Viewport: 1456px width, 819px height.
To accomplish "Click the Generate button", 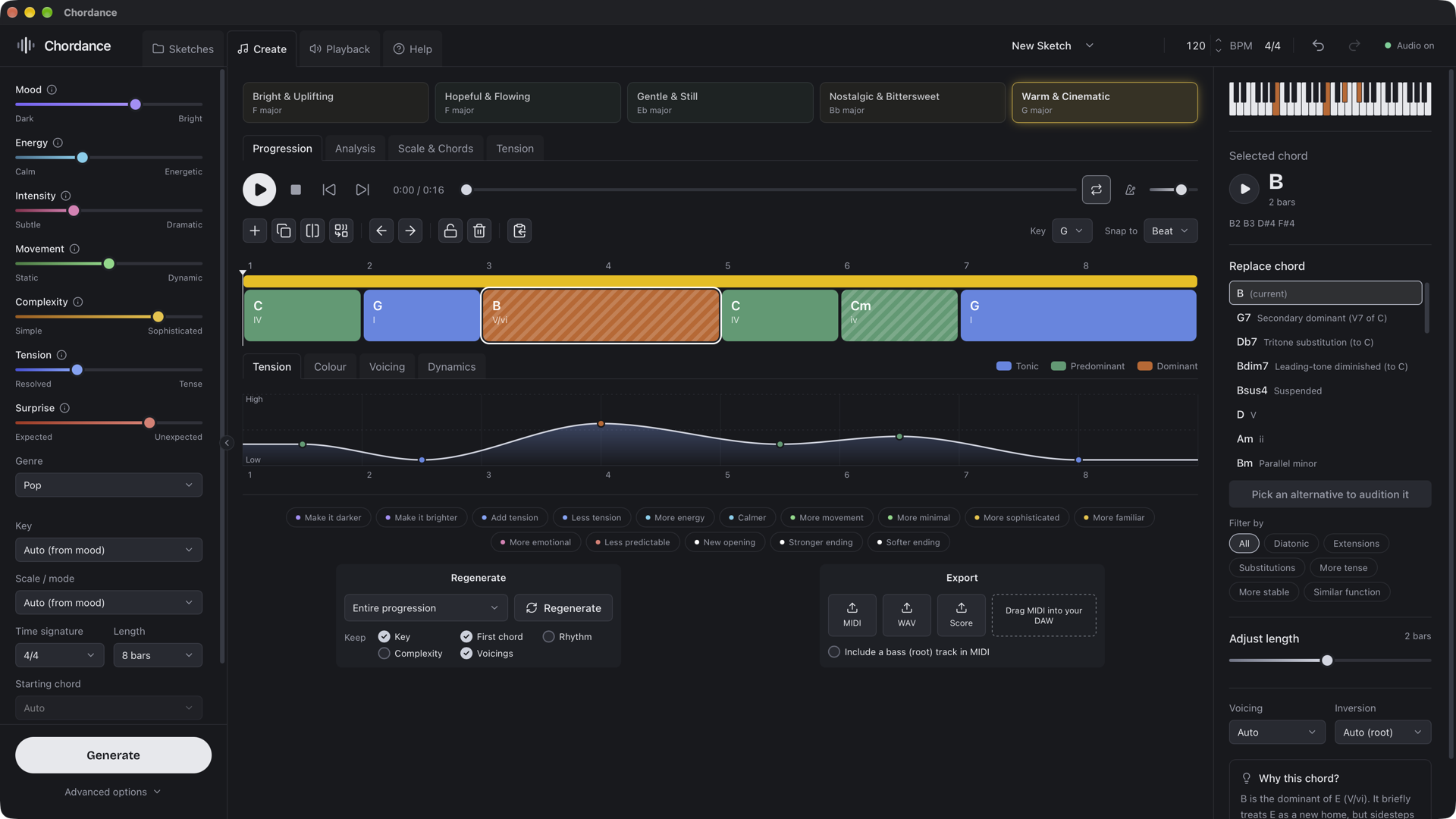I will (x=113, y=755).
